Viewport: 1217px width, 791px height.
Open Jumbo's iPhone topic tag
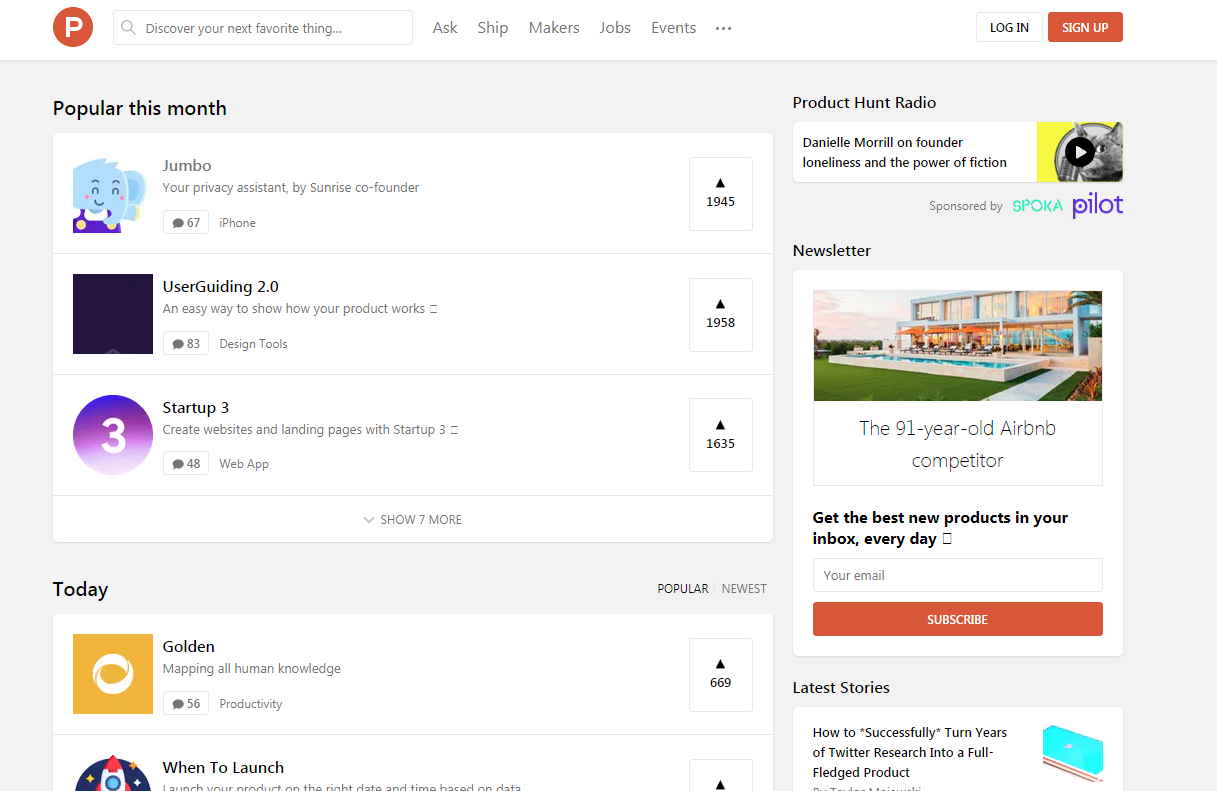click(x=238, y=223)
